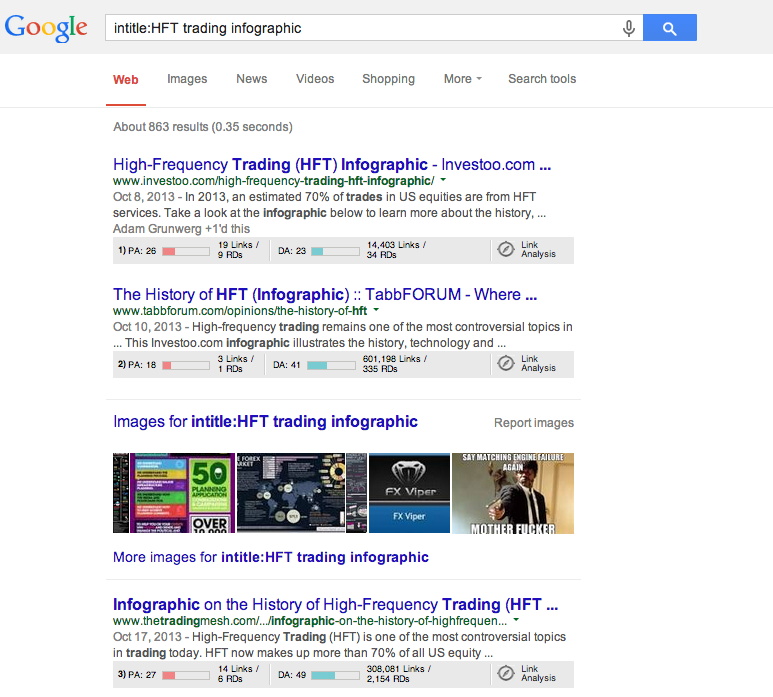
Task: Open Search tools
Action: pos(542,79)
